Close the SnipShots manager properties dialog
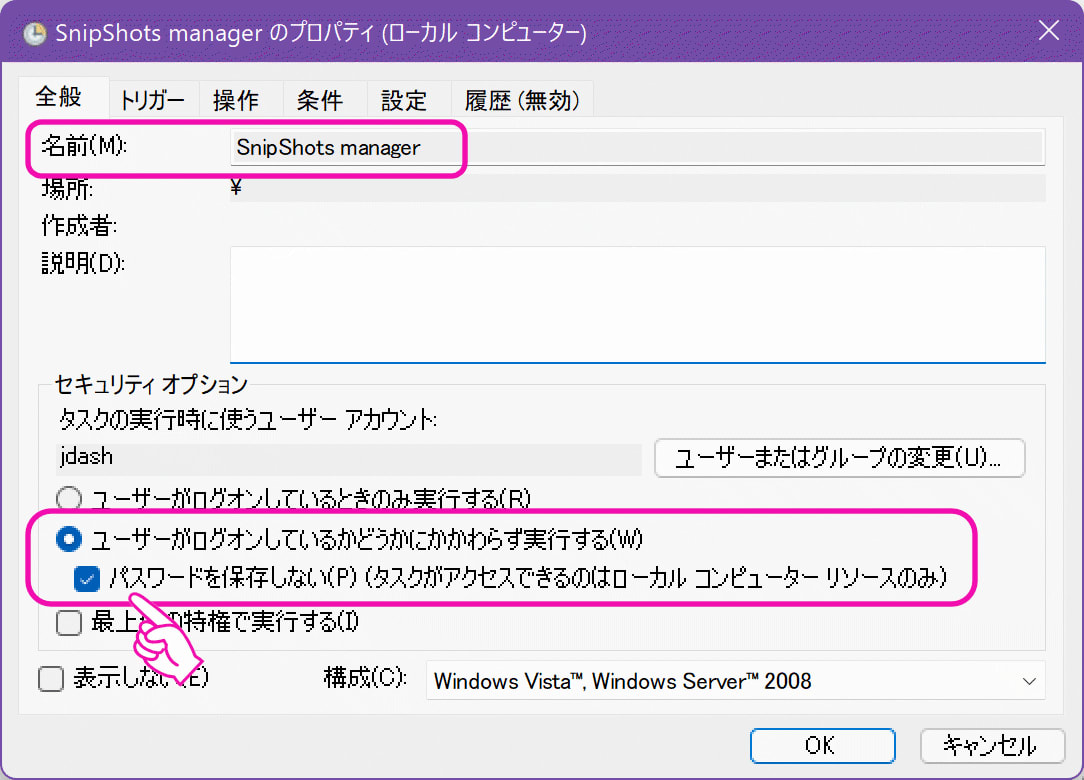1084x780 pixels. click(1049, 30)
